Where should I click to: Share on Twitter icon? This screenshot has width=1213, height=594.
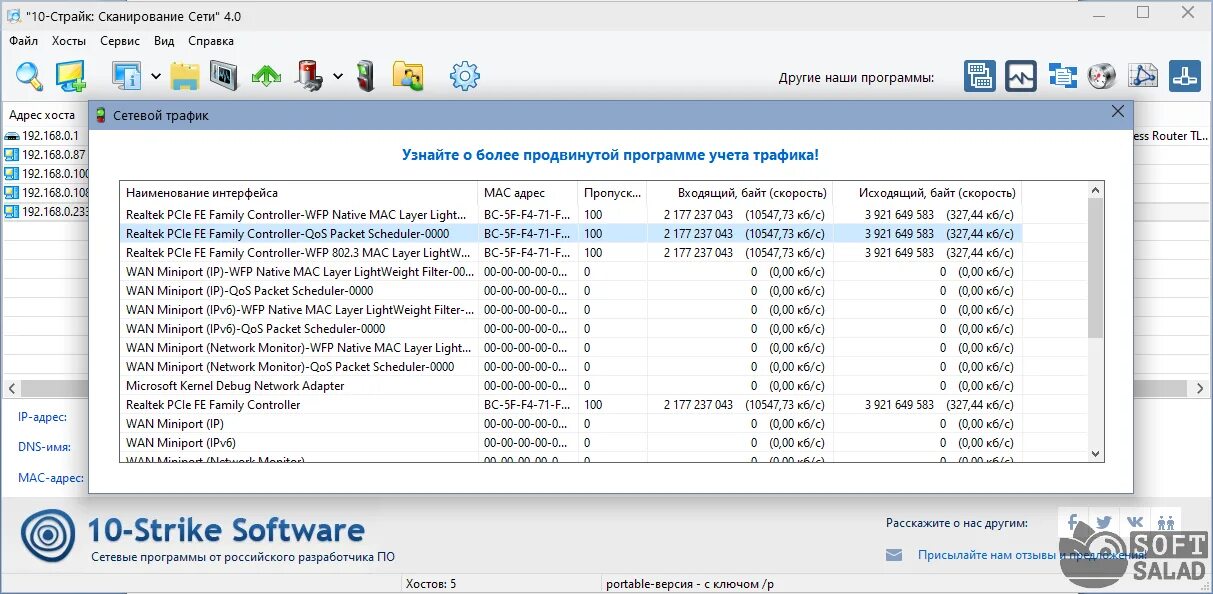1104,523
